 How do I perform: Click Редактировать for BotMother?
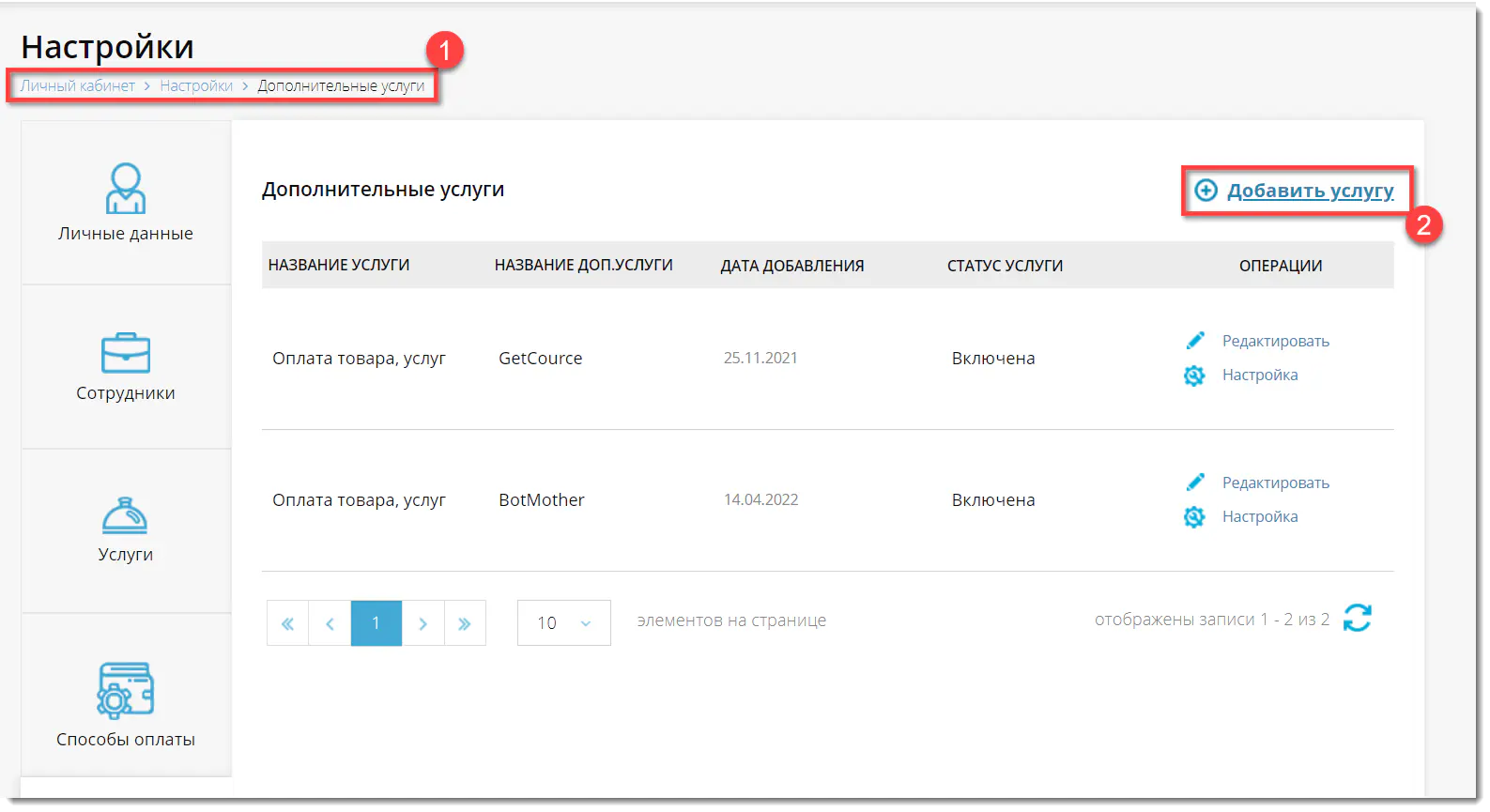(1276, 483)
